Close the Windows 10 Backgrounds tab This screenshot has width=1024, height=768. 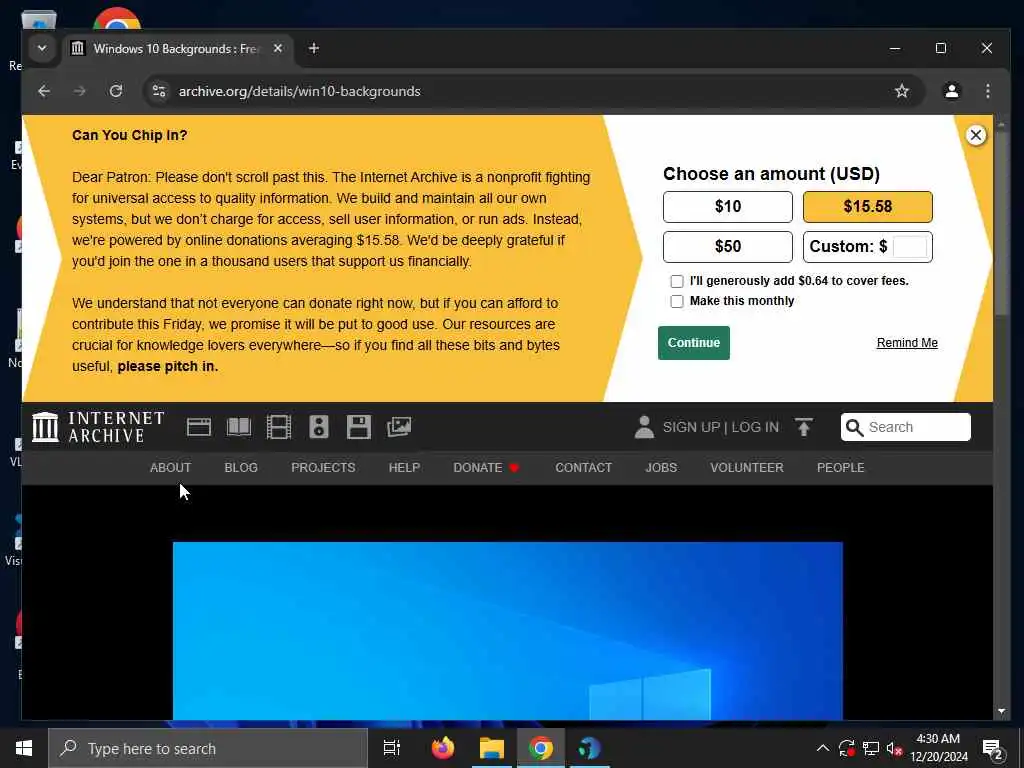pyautogui.click(x=278, y=48)
